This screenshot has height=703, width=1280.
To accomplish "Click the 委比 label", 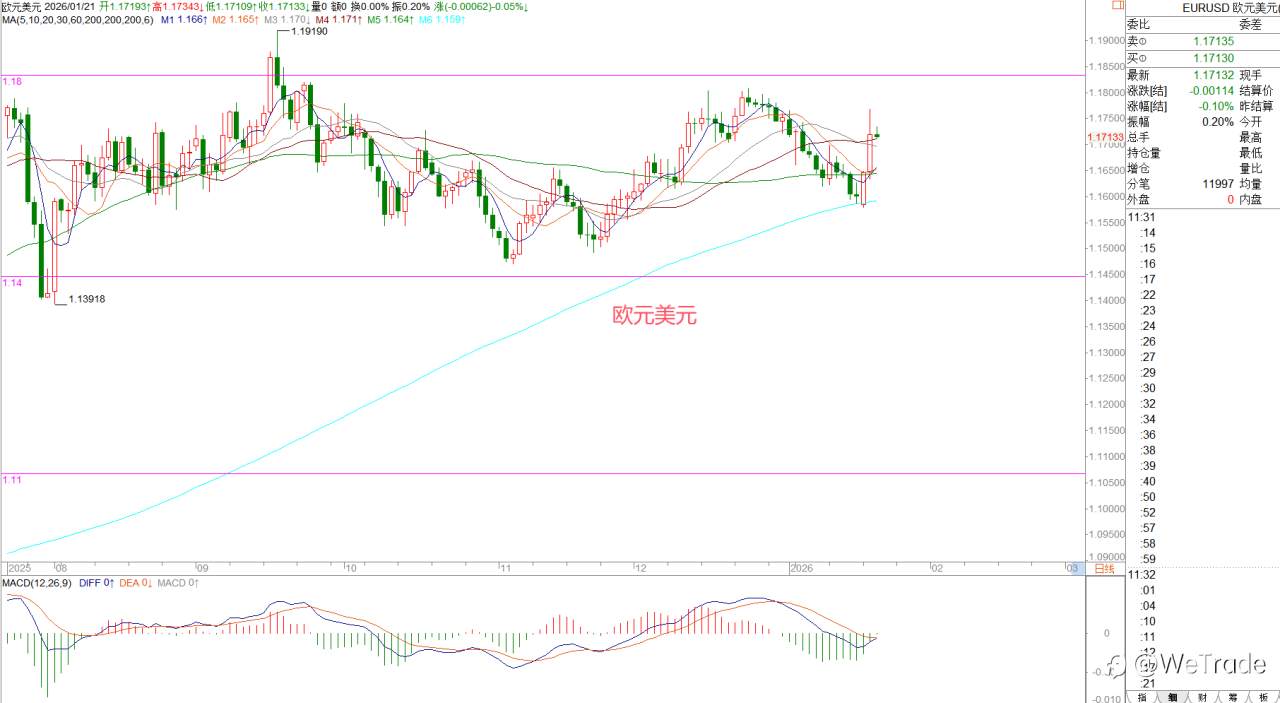I will pos(1139,24).
